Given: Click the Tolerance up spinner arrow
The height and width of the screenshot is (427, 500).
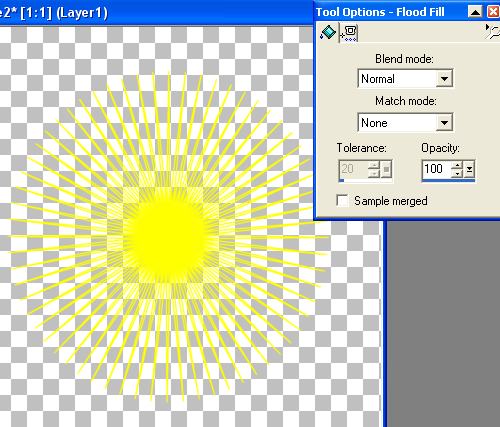Looking at the screenshot, I should (374, 165).
